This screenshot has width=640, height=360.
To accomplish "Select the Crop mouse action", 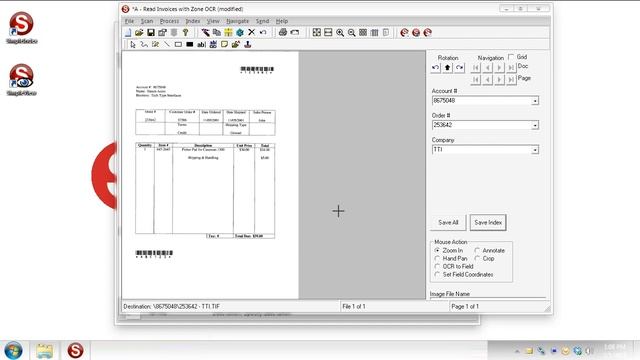I will click(x=477, y=258).
